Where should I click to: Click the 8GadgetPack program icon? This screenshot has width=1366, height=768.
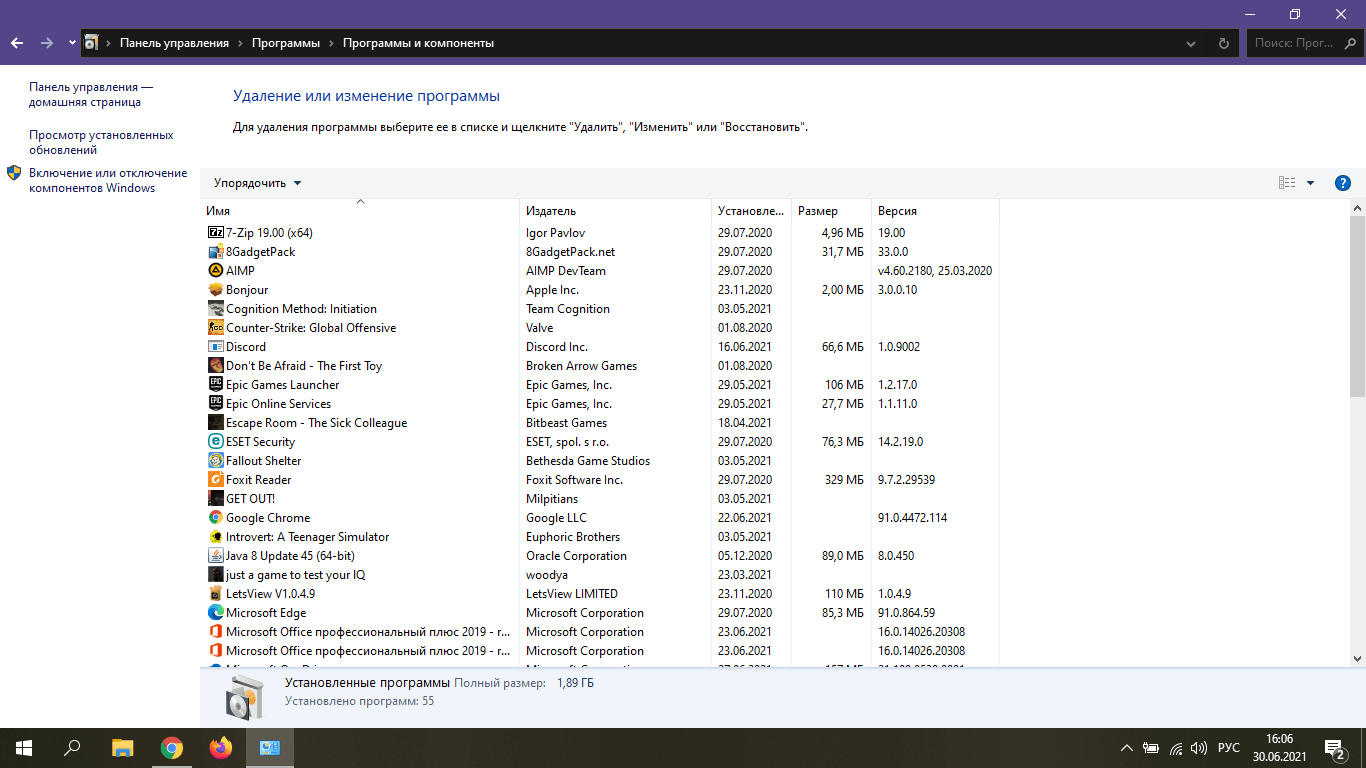point(215,251)
